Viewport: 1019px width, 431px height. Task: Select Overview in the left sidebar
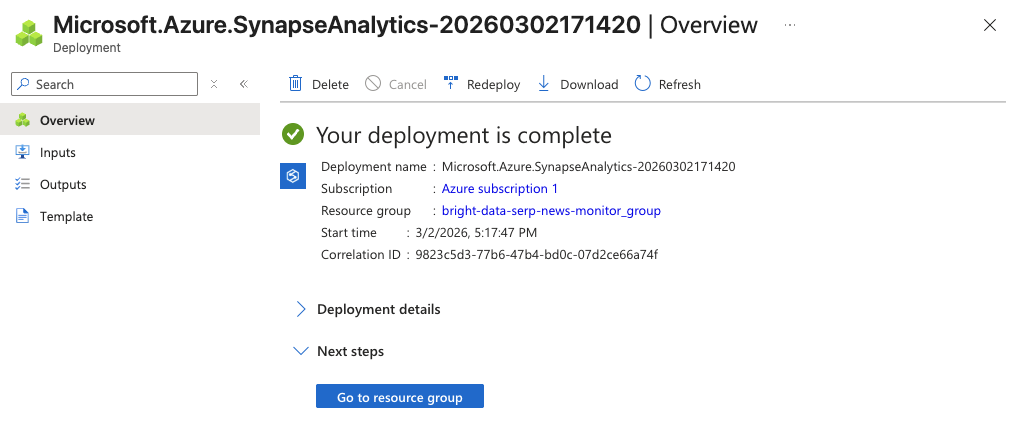click(x=67, y=121)
